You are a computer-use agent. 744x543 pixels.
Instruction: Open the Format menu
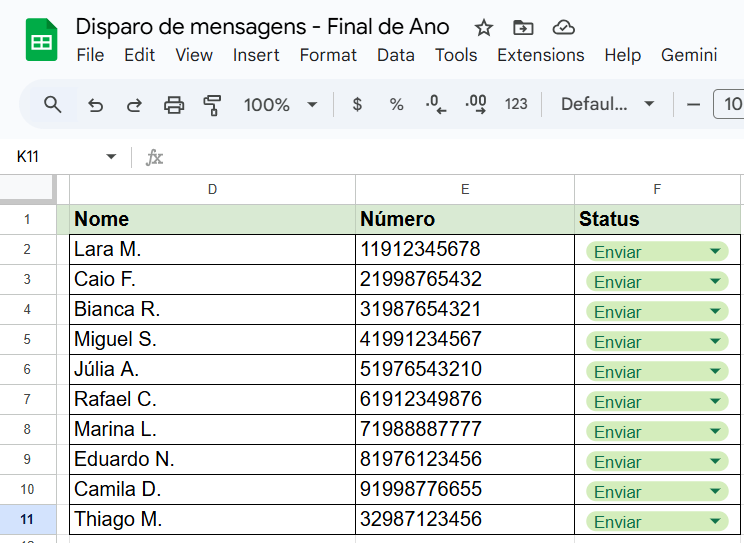[x=328, y=55]
